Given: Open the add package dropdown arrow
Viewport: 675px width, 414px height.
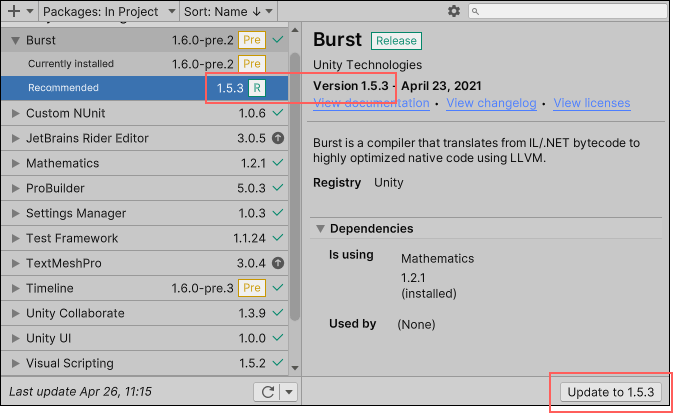Looking at the screenshot, I should point(30,11).
